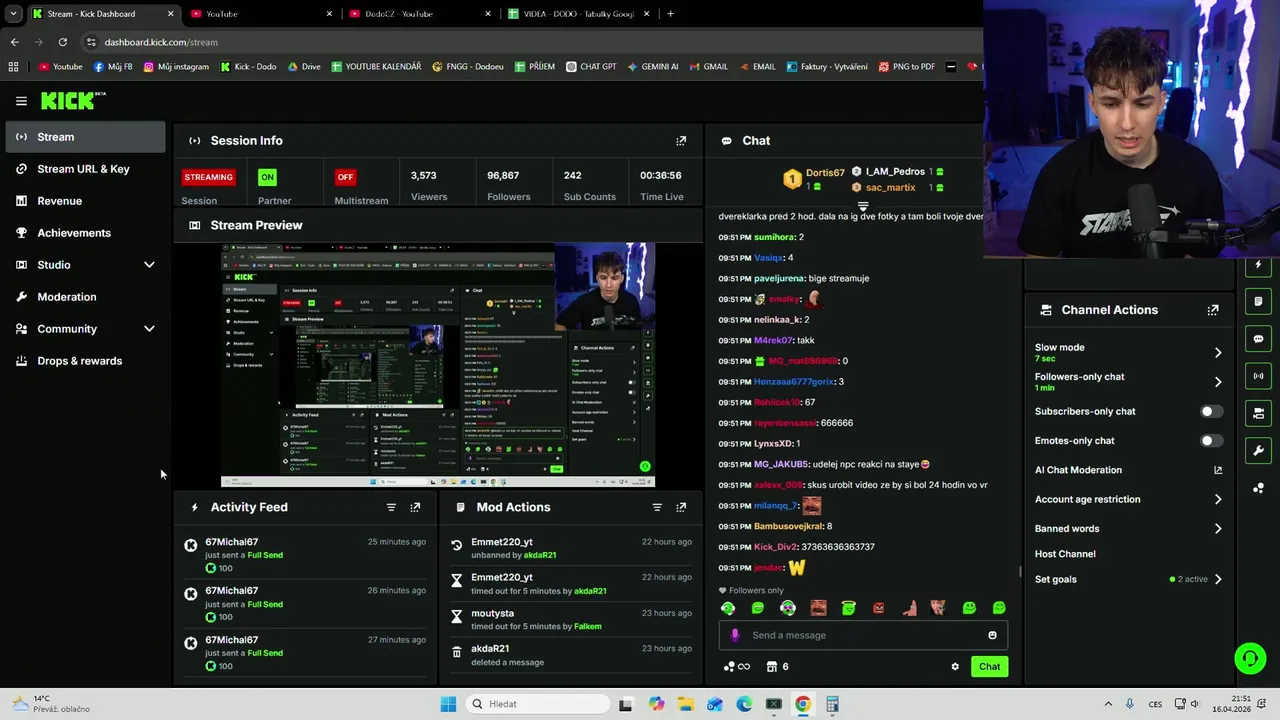Image resolution: width=1280 pixels, height=720 pixels.
Task: Insert the Patrick star emote
Action: (x=909, y=608)
